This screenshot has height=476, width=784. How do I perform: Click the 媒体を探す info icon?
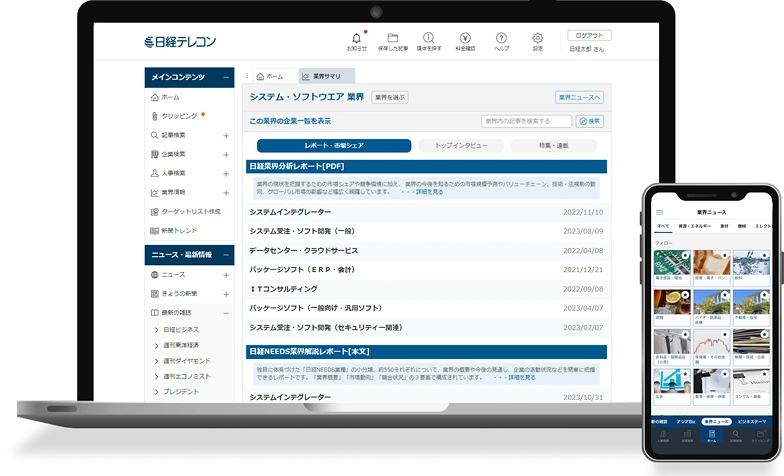pyautogui.click(x=428, y=38)
